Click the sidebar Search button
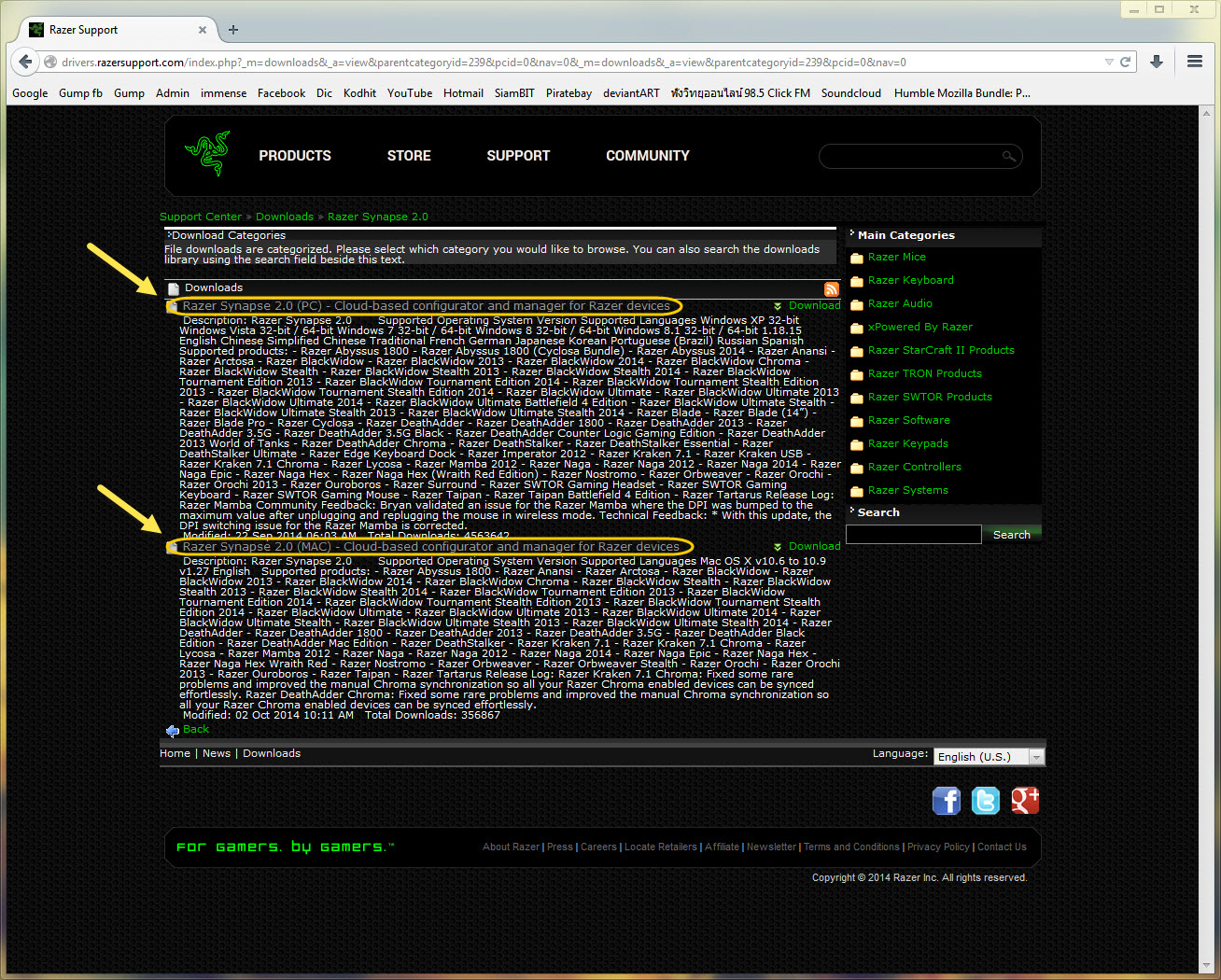 [1012, 535]
